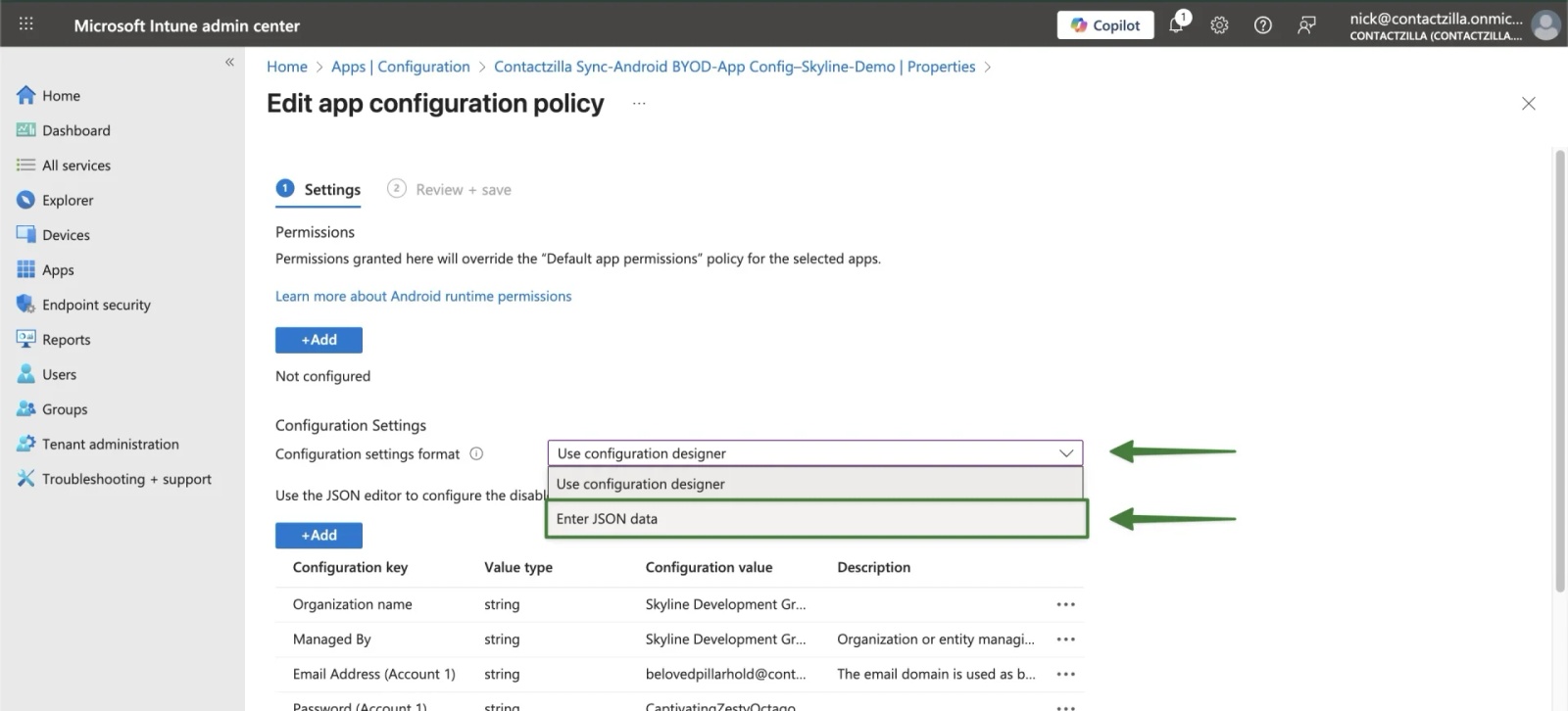Select the Email Address (Account 1) cell
This screenshot has width=1568, height=711.
[373, 674]
